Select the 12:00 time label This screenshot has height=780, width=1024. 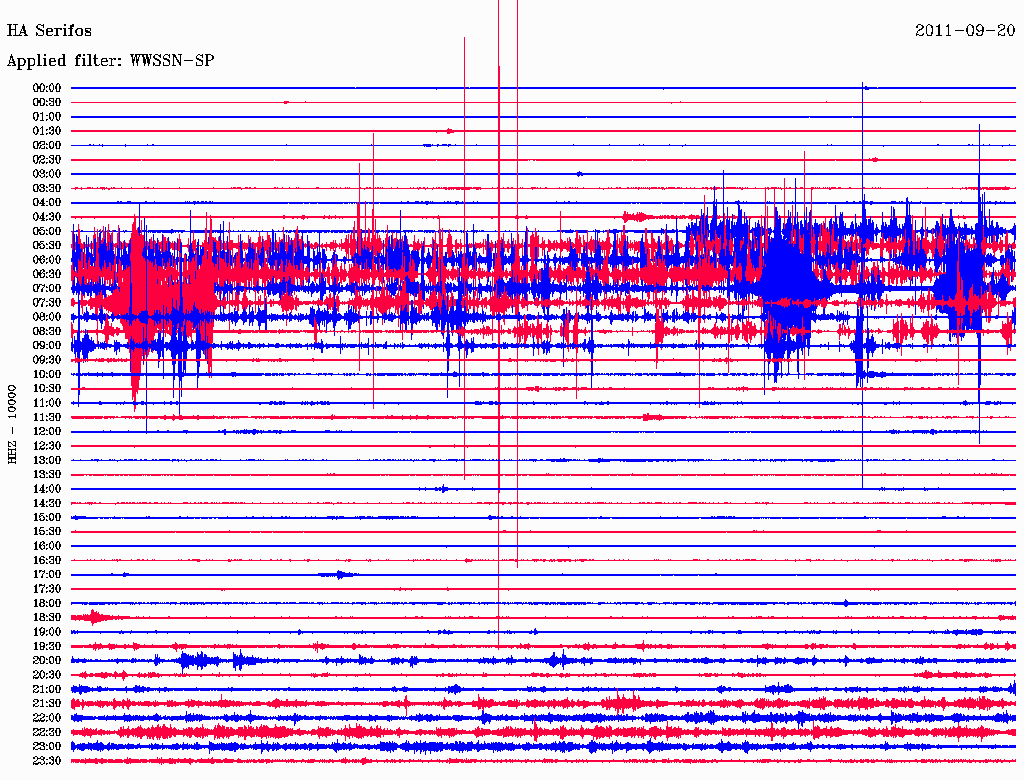(x=47, y=432)
